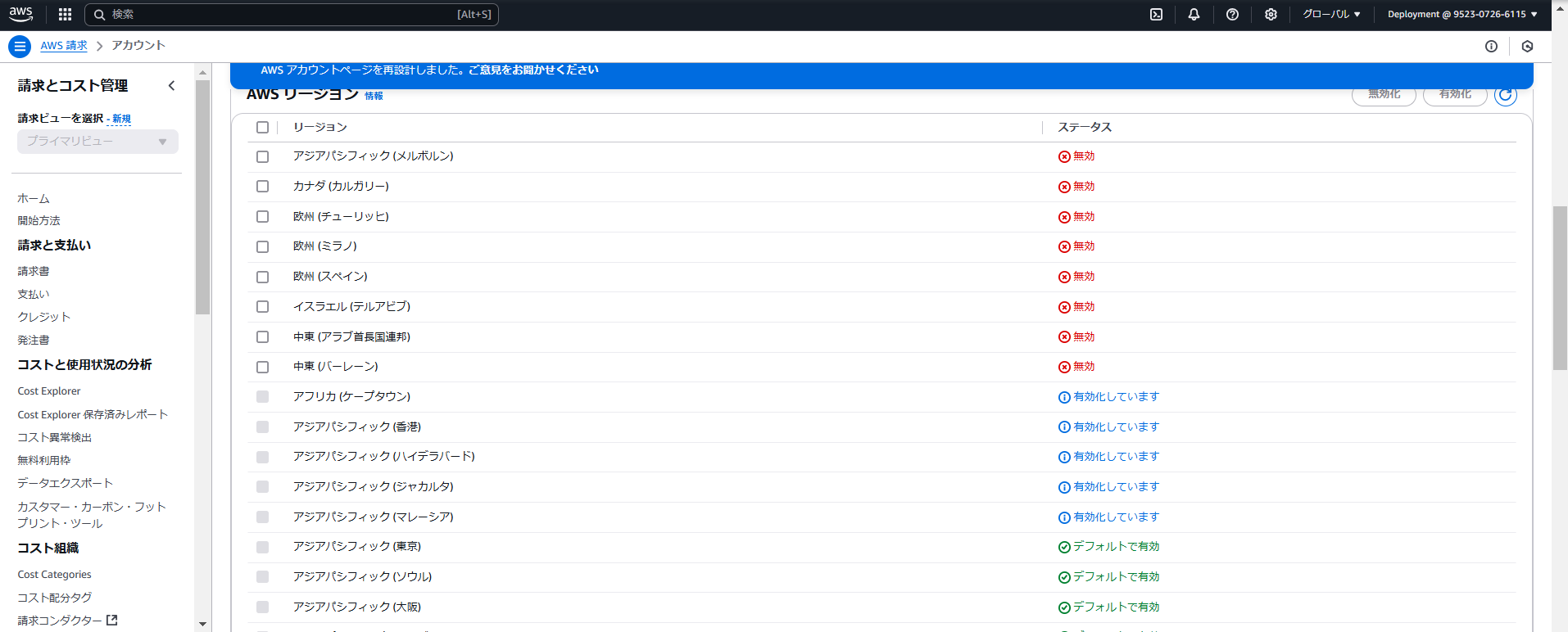Screen dimensions: 1568x632
Task: Tick the select-all regions header checkbox
Action: click(262, 128)
